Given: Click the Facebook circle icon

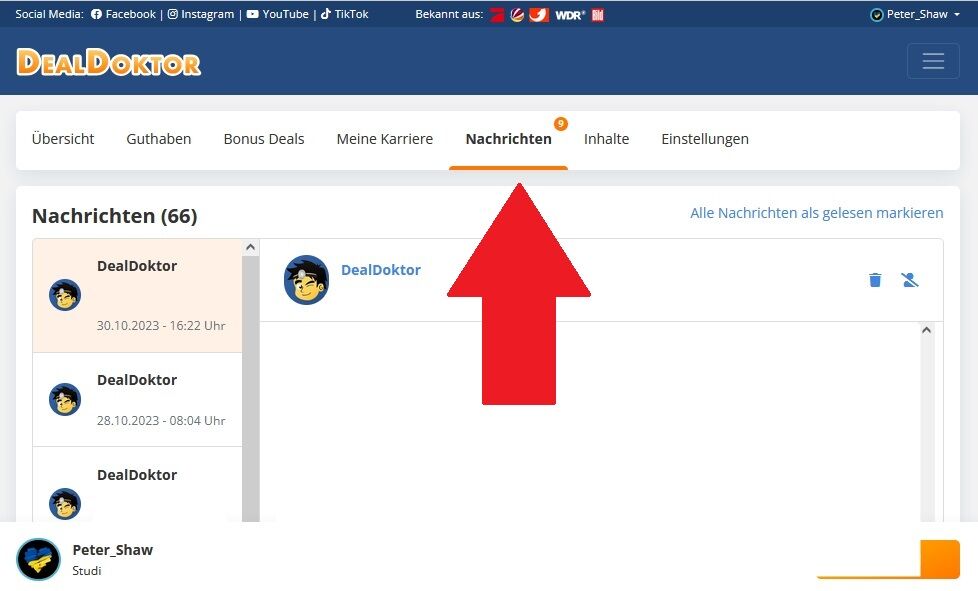Looking at the screenshot, I should (96, 14).
